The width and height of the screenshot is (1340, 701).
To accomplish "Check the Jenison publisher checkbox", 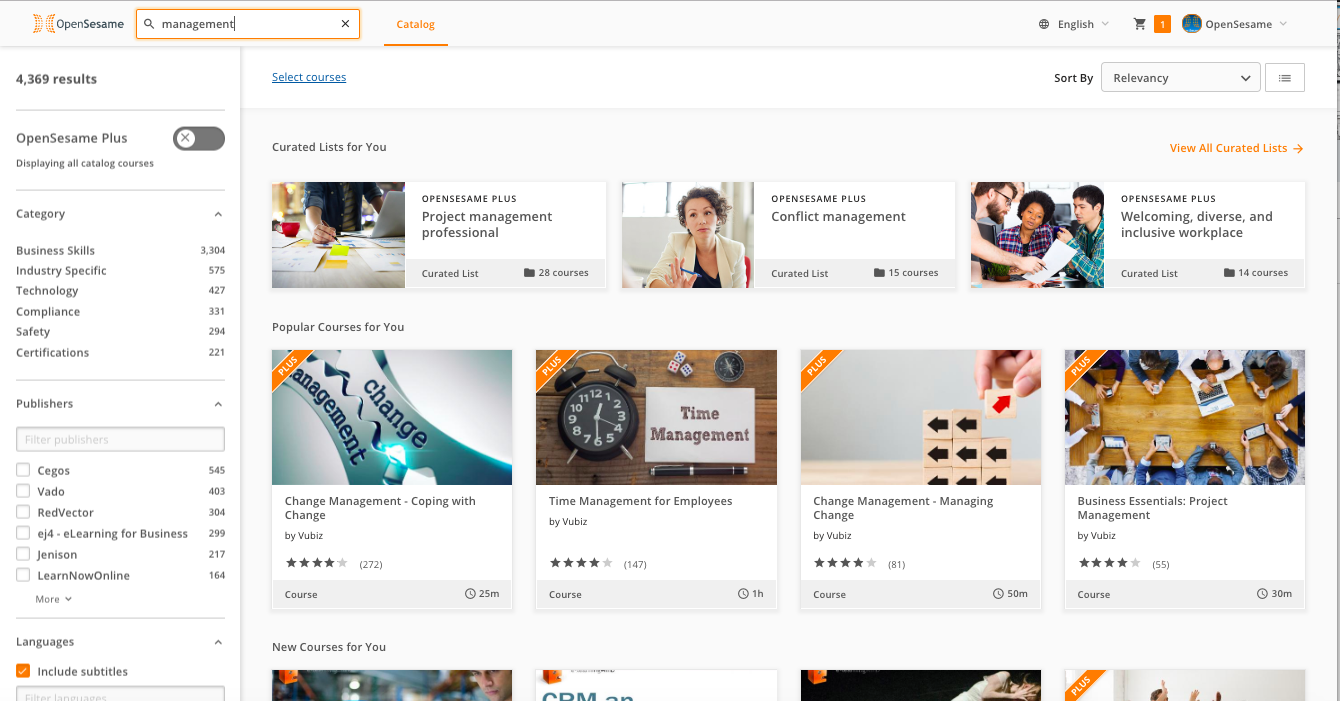I will coord(23,554).
